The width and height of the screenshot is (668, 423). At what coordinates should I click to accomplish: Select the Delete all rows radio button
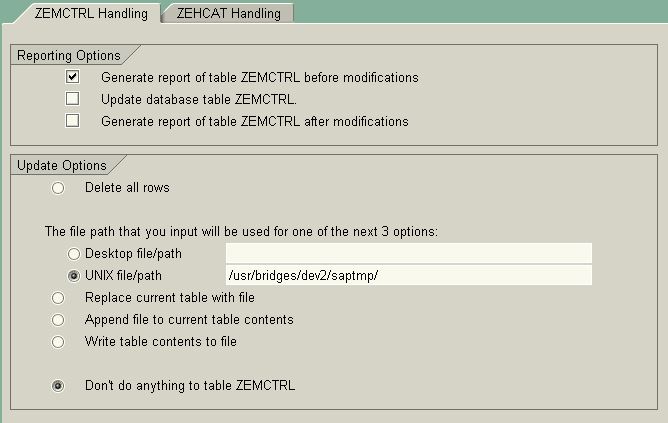(x=59, y=187)
